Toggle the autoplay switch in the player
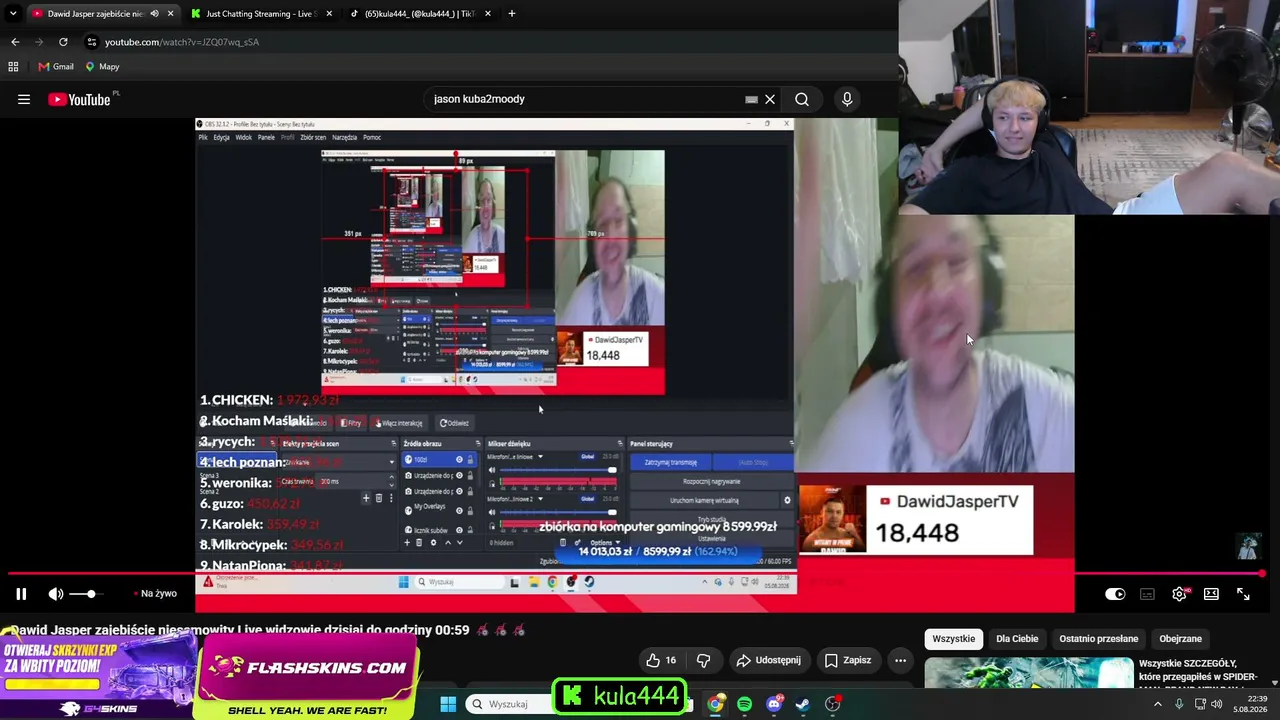This screenshot has height=720, width=1280. pyautogui.click(x=1115, y=594)
